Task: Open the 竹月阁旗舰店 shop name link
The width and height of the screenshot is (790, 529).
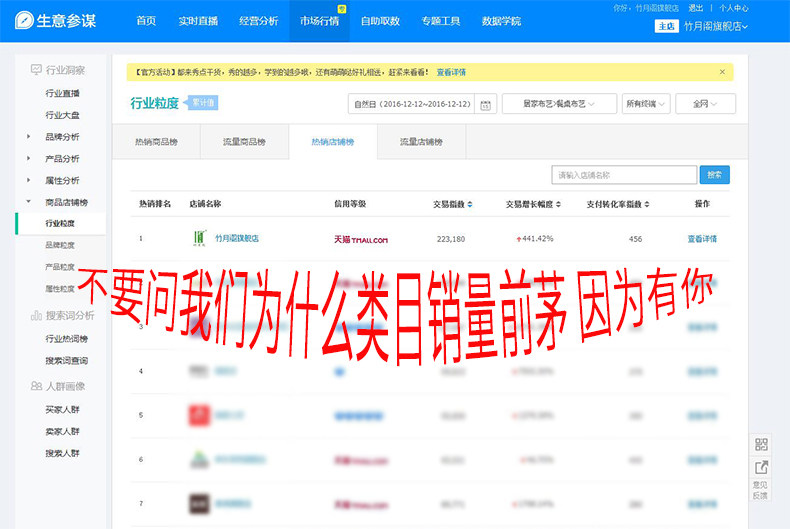Action: [x=237, y=238]
